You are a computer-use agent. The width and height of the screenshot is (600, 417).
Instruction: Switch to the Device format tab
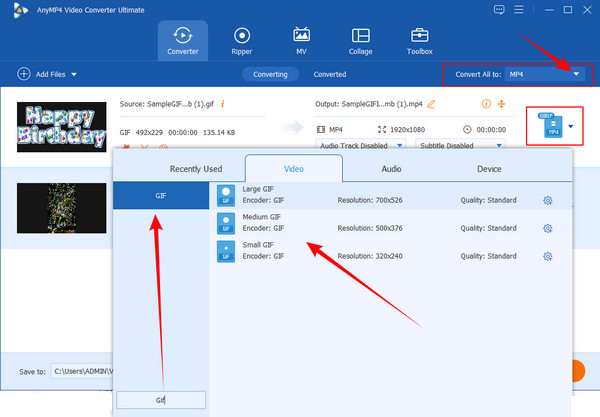[489, 169]
